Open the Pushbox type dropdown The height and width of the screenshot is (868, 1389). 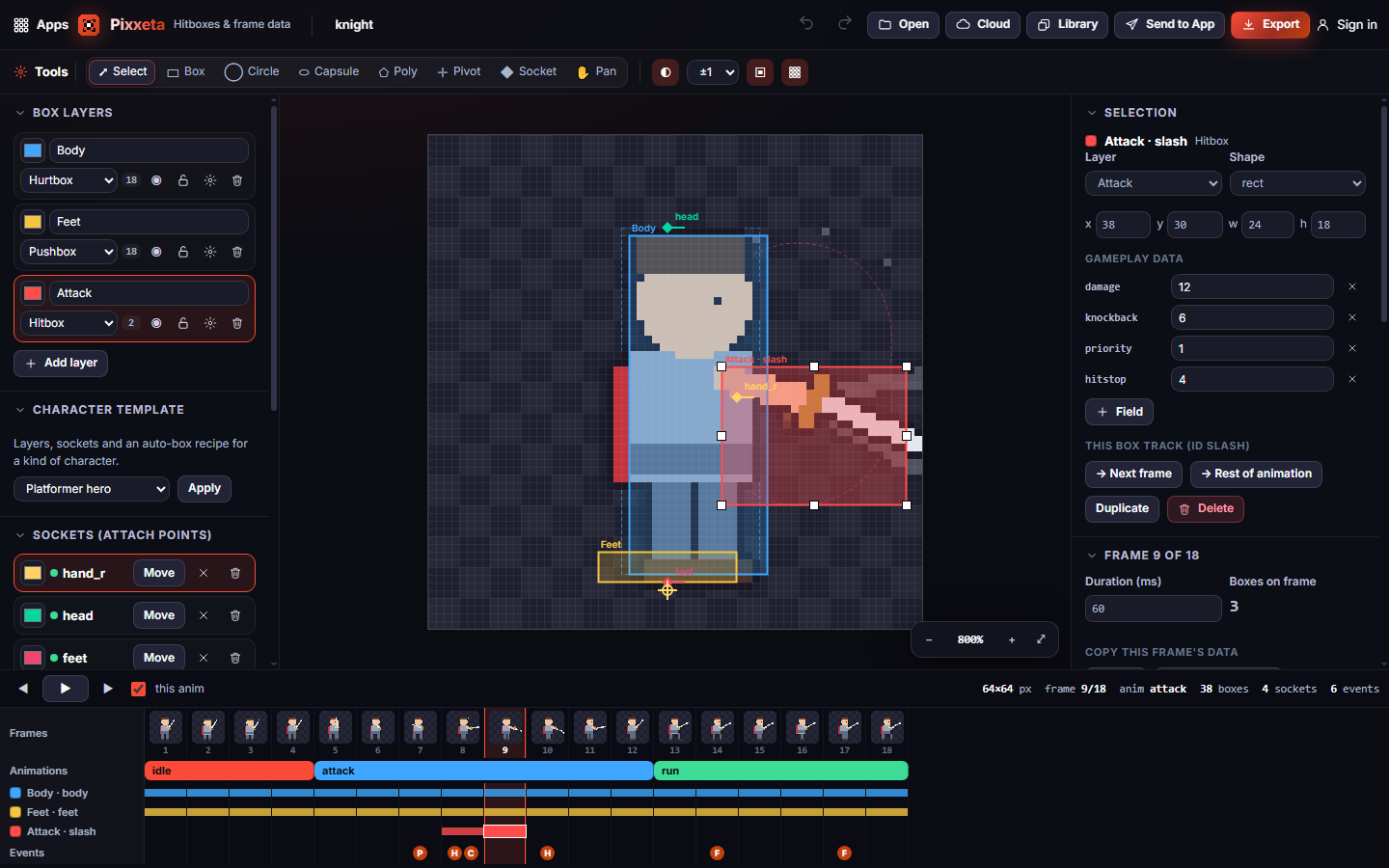(68, 252)
